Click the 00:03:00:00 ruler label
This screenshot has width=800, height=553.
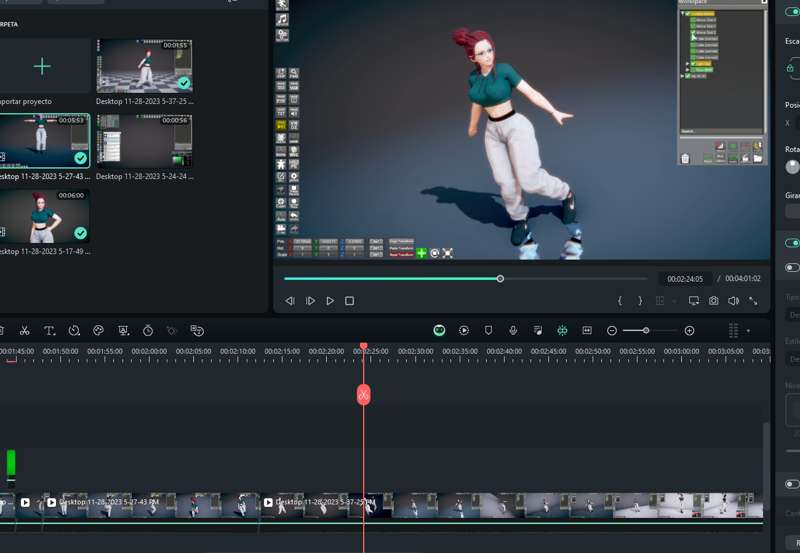click(681, 351)
